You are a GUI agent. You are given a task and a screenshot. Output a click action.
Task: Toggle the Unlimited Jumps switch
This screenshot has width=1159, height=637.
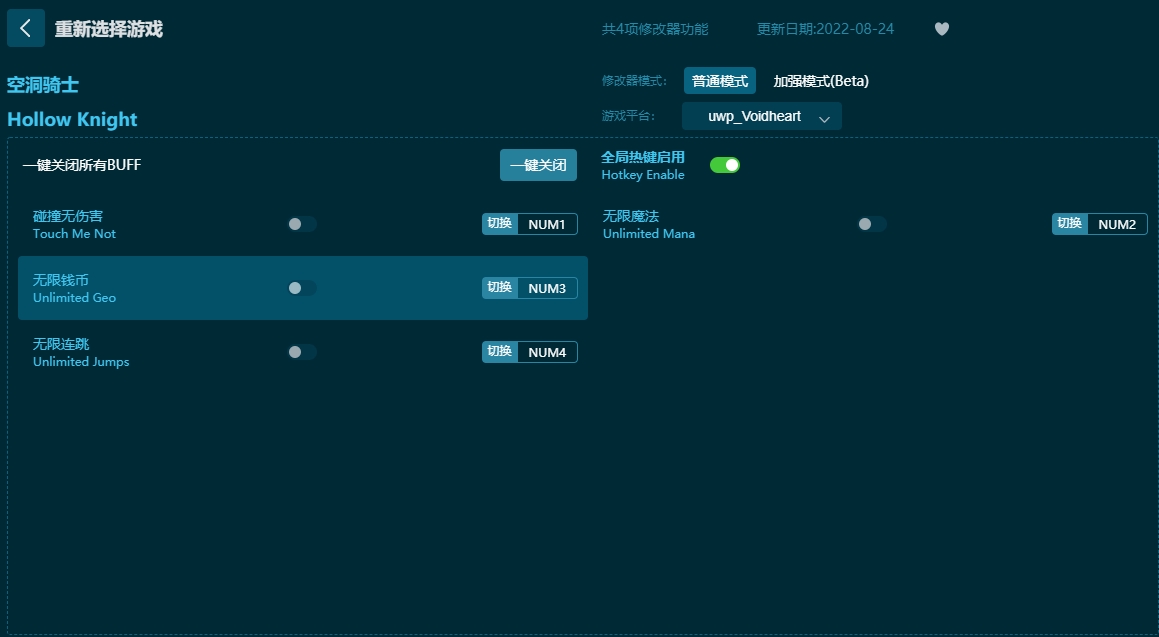click(302, 352)
